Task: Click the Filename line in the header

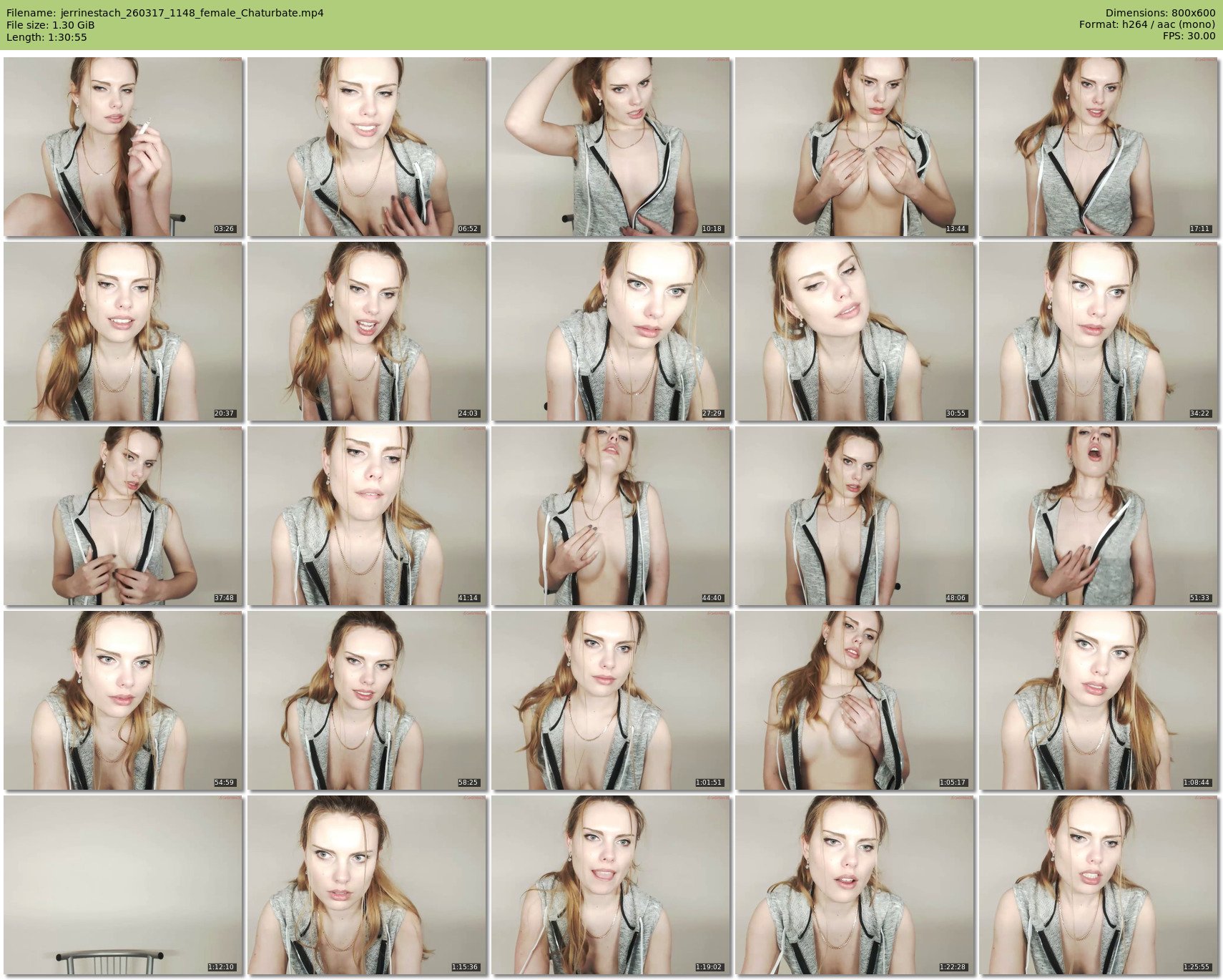Action: pos(164,13)
